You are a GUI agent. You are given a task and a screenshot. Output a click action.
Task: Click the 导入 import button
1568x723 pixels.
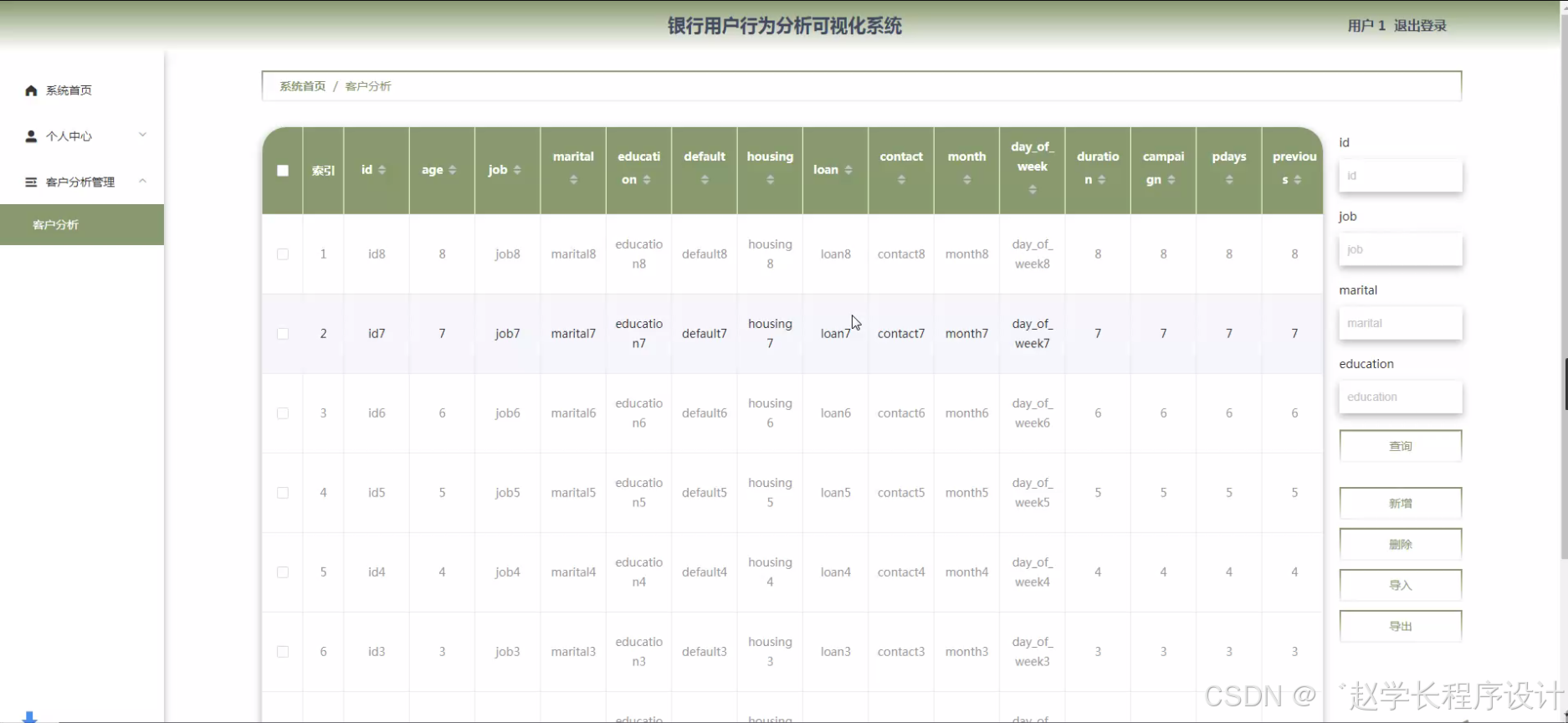click(x=1401, y=585)
